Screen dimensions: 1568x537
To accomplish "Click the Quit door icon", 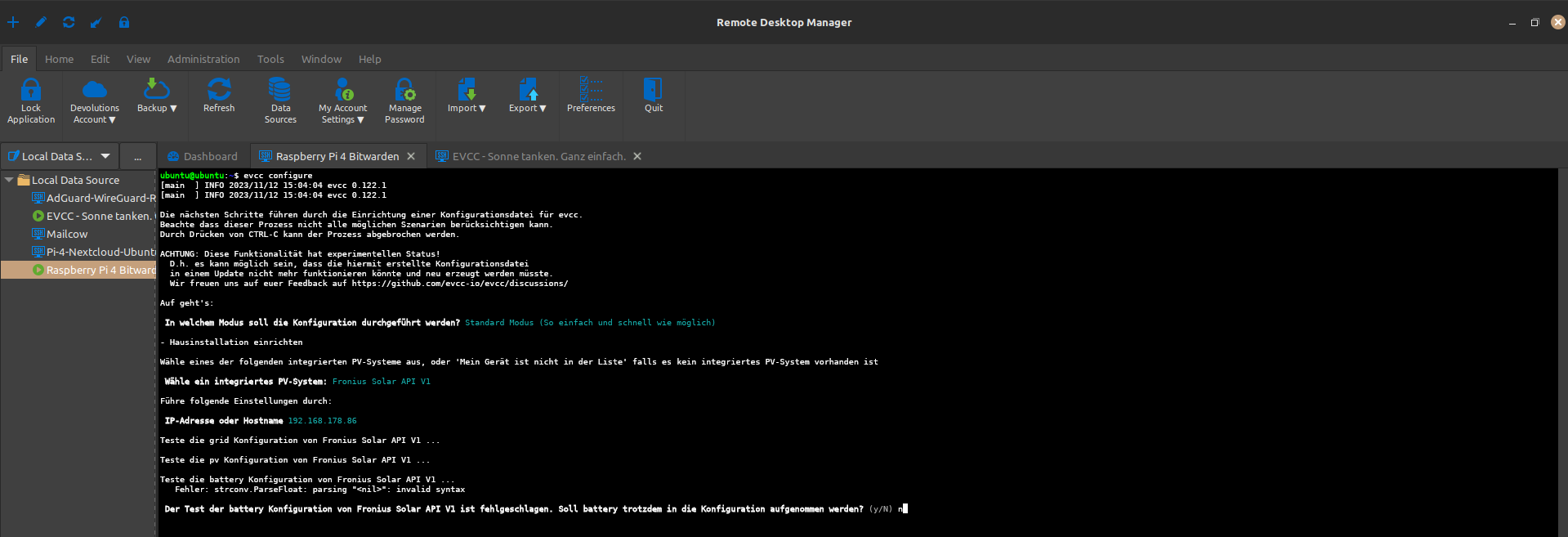I will pyautogui.click(x=653, y=89).
